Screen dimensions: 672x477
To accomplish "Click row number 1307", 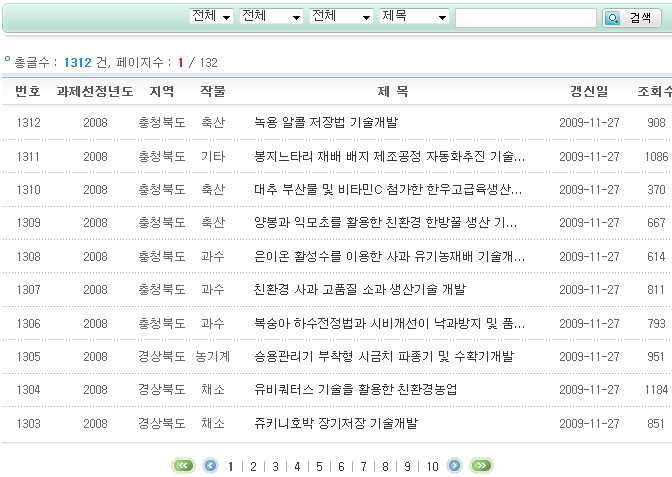I will click(28, 289).
